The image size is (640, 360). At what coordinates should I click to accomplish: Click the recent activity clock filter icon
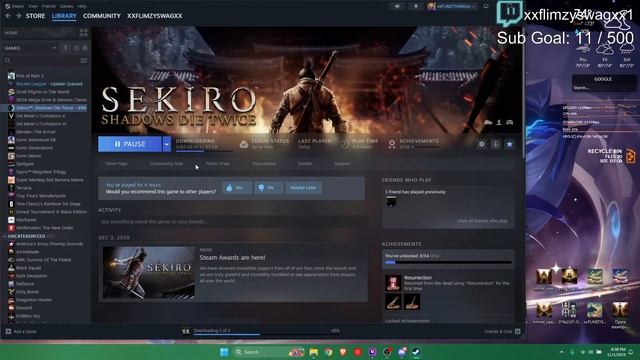click(x=76, y=48)
